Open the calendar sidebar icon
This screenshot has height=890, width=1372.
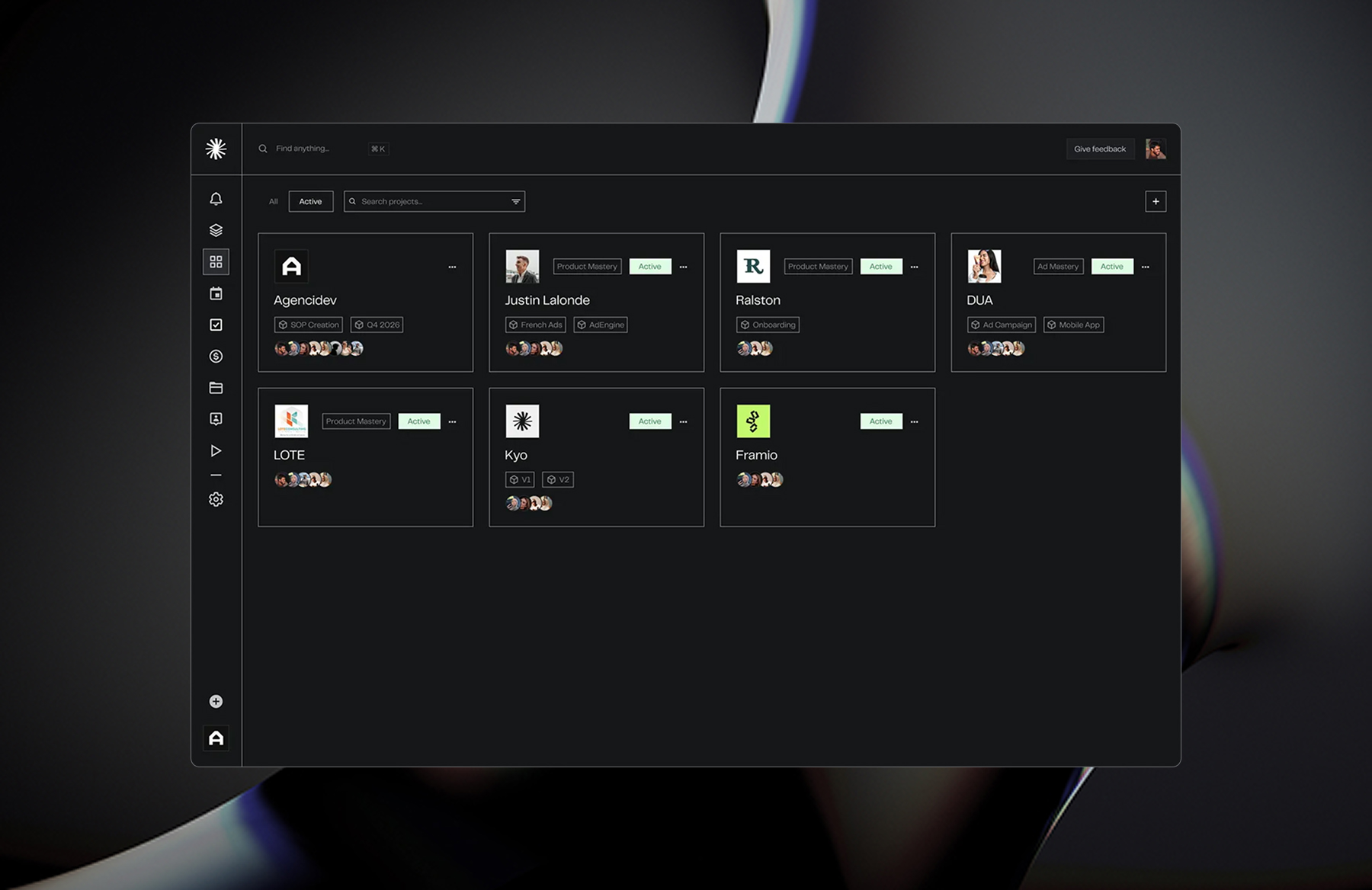[x=216, y=293]
